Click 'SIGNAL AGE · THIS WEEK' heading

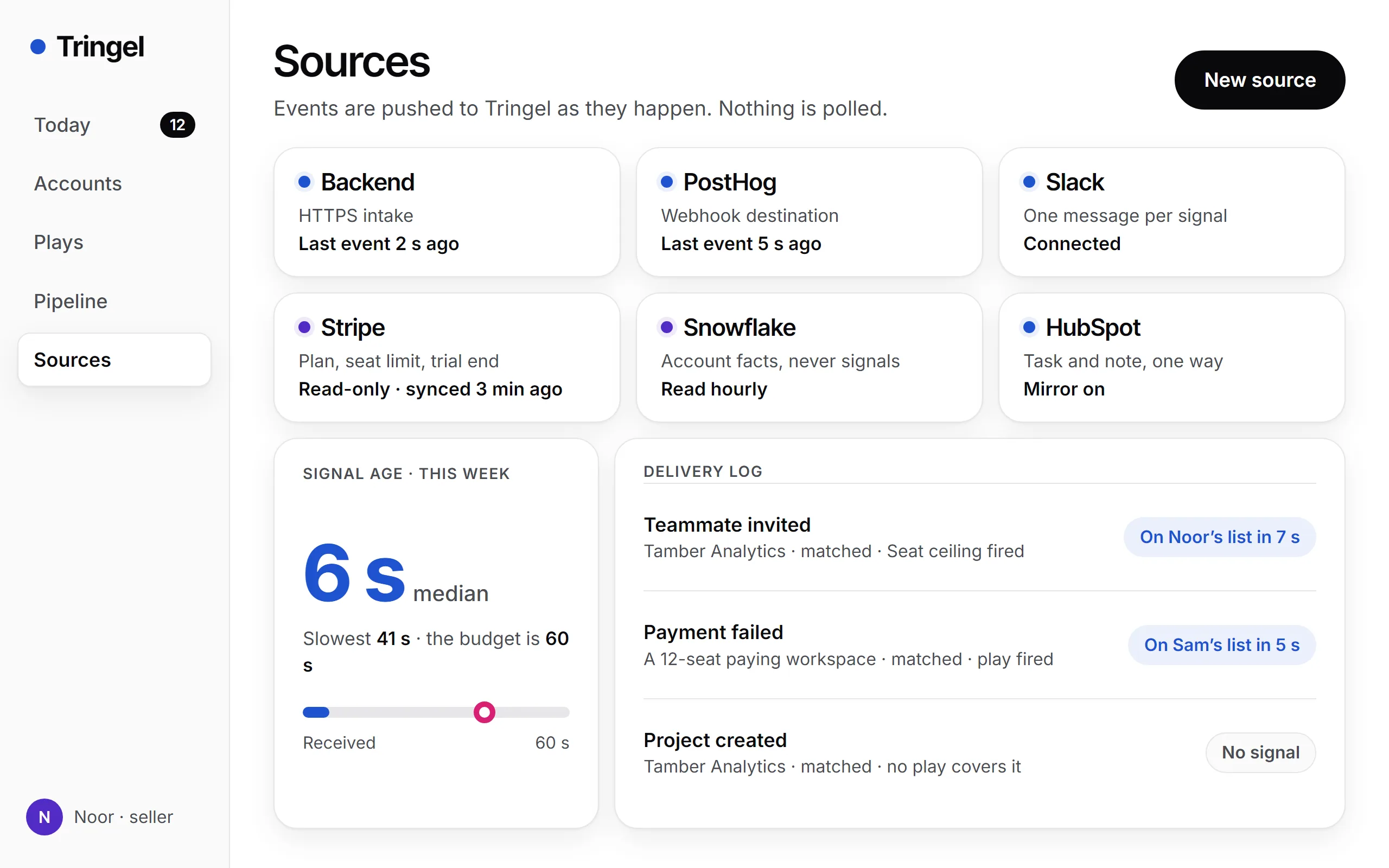click(x=406, y=474)
